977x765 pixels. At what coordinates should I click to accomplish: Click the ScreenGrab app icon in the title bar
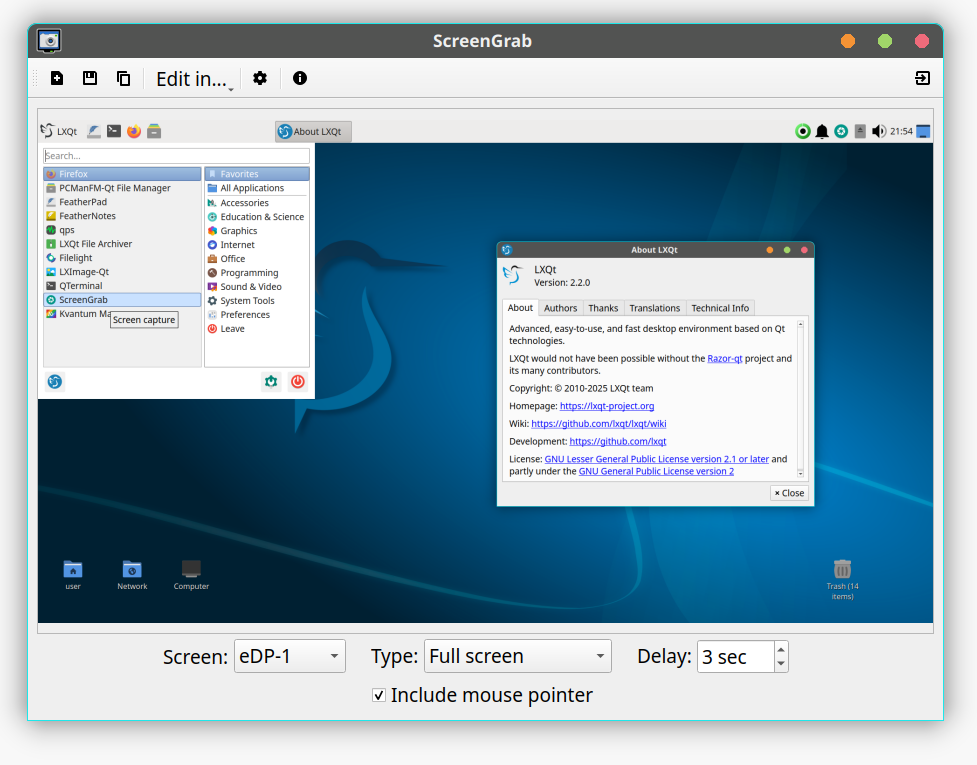(49, 41)
